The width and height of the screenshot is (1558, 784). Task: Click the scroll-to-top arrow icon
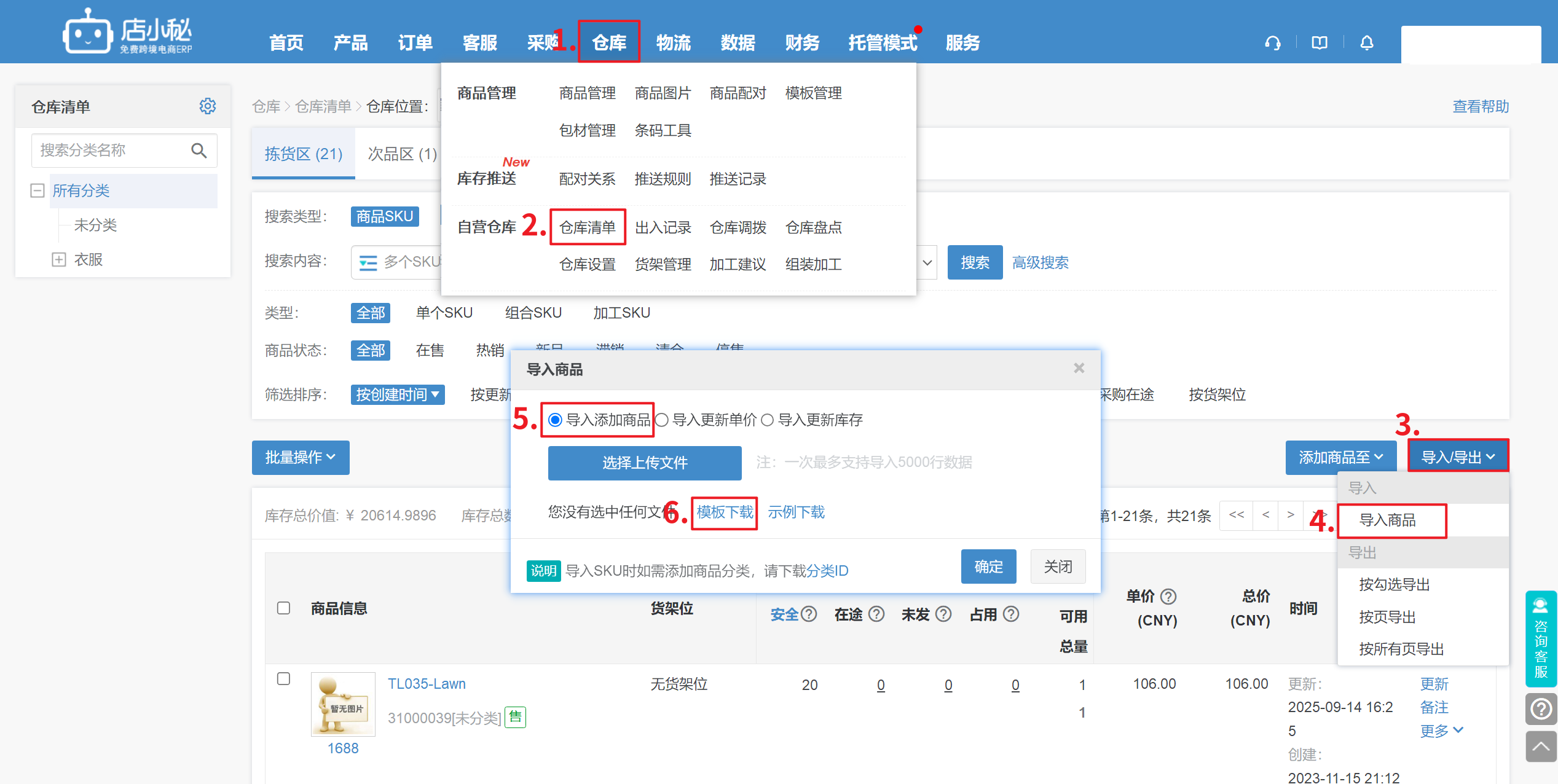pyautogui.click(x=1541, y=747)
